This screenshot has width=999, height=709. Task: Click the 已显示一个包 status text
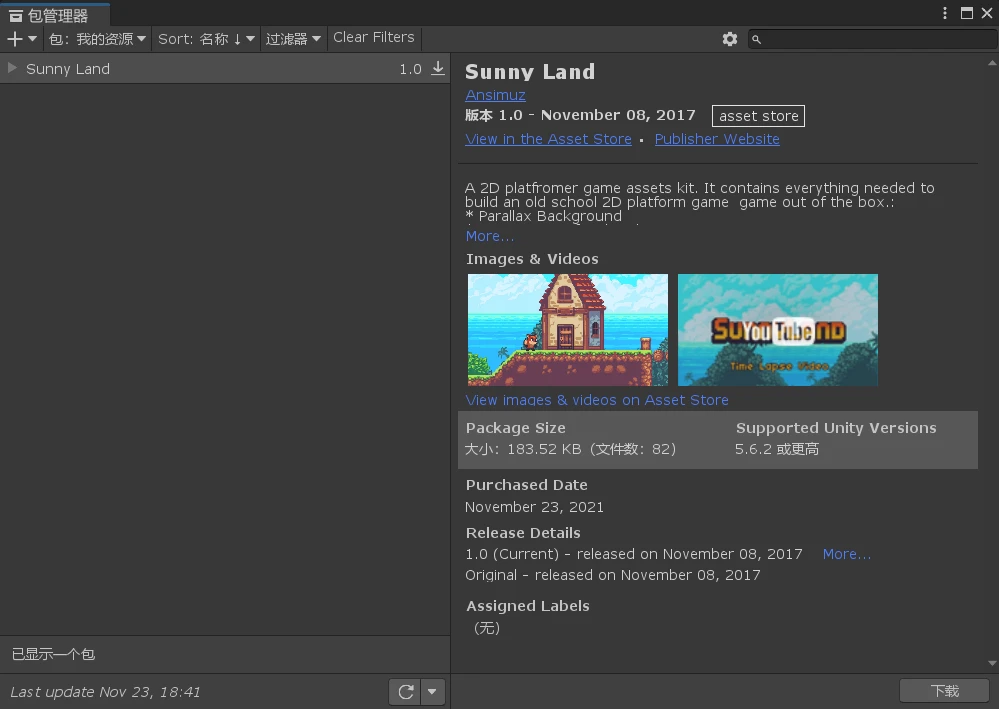click(54, 654)
